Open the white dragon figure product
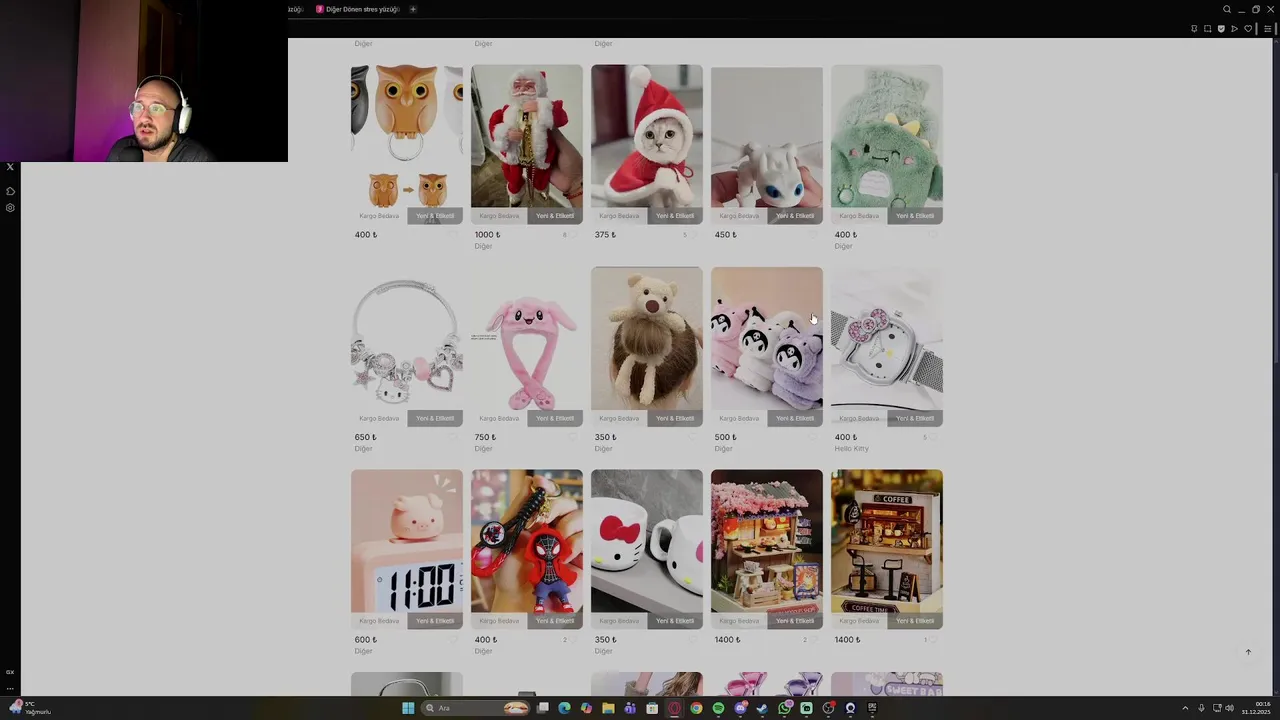The width and height of the screenshot is (1280, 720). click(x=767, y=144)
